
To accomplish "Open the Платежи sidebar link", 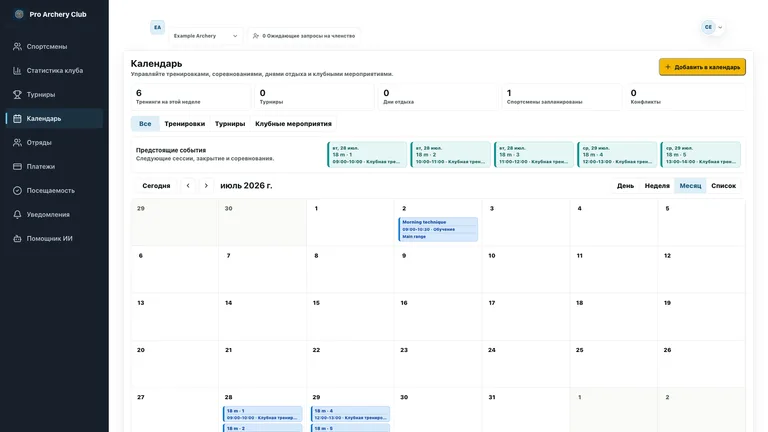I will pos(54,167).
